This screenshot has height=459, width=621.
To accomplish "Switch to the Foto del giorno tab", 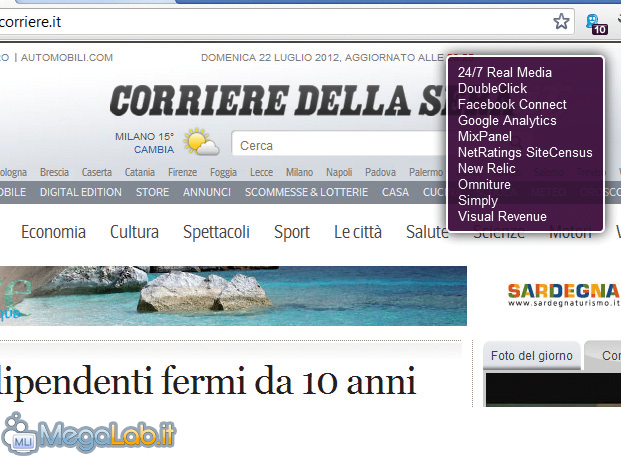I will pyautogui.click(x=531, y=356).
